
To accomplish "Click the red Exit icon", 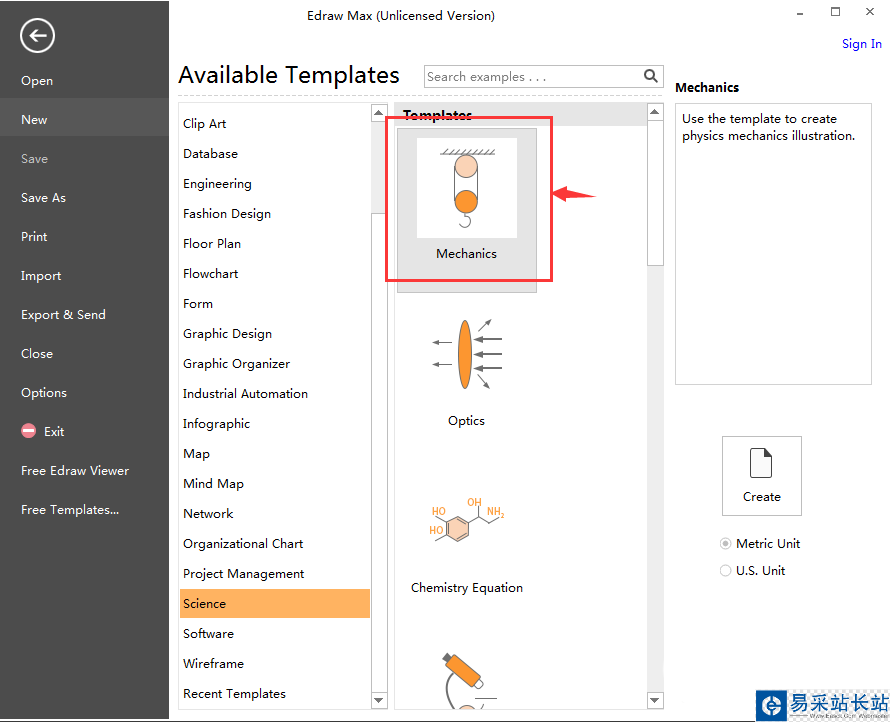I will click(28, 432).
